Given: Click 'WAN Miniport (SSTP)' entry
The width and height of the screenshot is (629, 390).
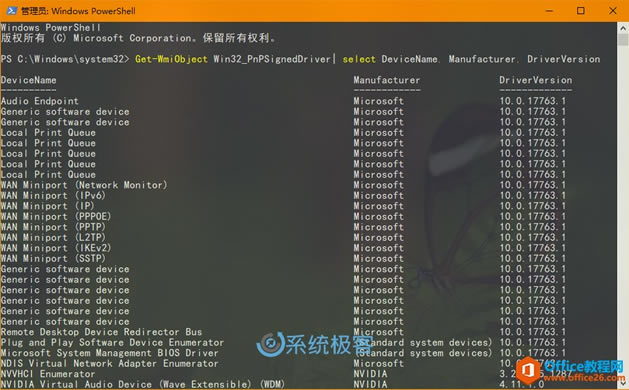Looking at the screenshot, I should [x=53, y=258].
